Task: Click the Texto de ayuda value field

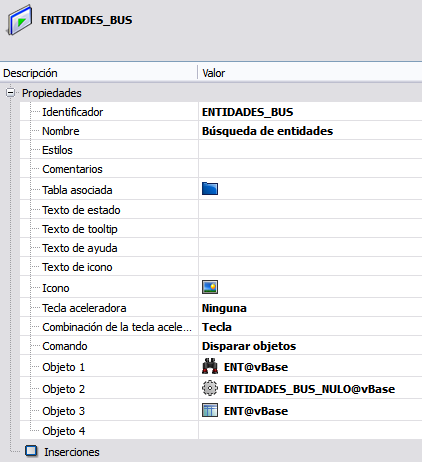Action: [310, 248]
